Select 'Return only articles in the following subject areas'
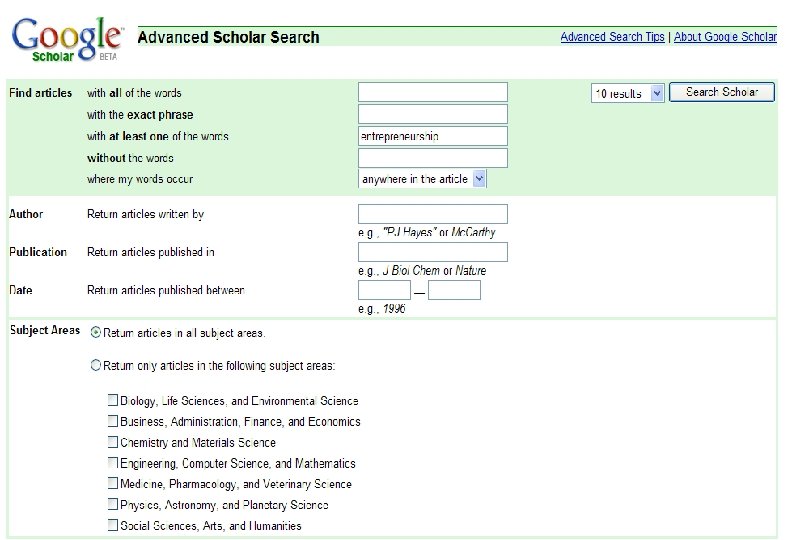792x540 pixels. (x=96, y=365)
